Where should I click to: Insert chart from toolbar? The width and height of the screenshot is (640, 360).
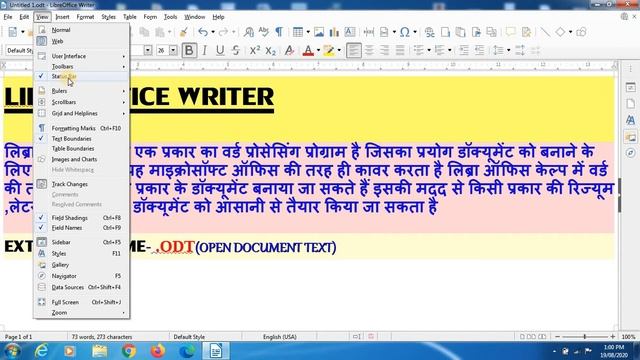(334, 32)
